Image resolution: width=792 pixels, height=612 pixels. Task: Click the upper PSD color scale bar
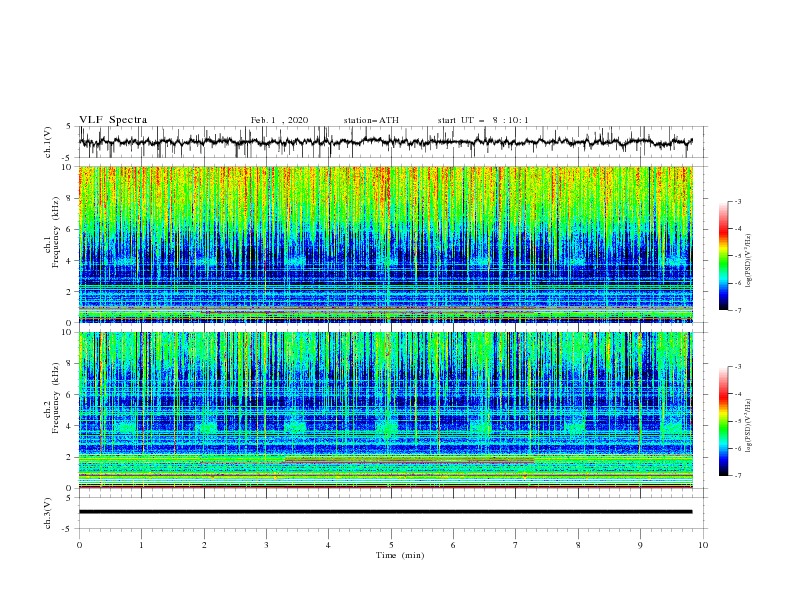click(723, 256)
